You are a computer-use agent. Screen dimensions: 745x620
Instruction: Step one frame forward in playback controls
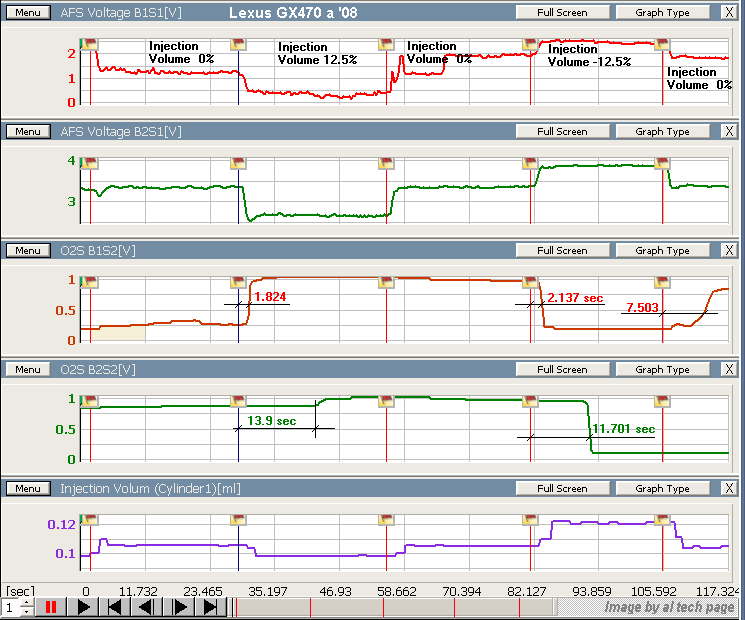pos(179,607)
